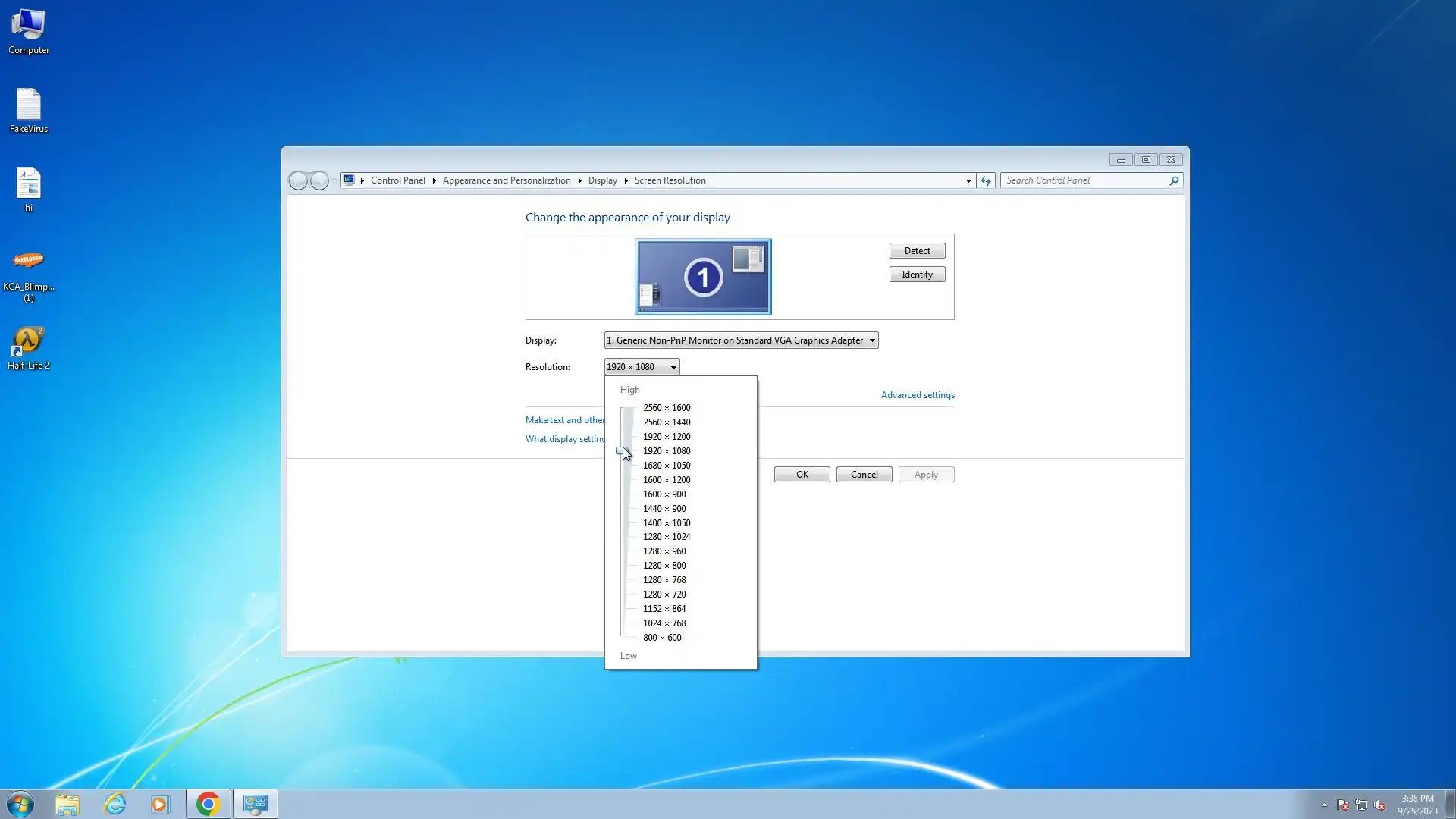Open the Display monitor dropdown

click(x=741, y=340)
